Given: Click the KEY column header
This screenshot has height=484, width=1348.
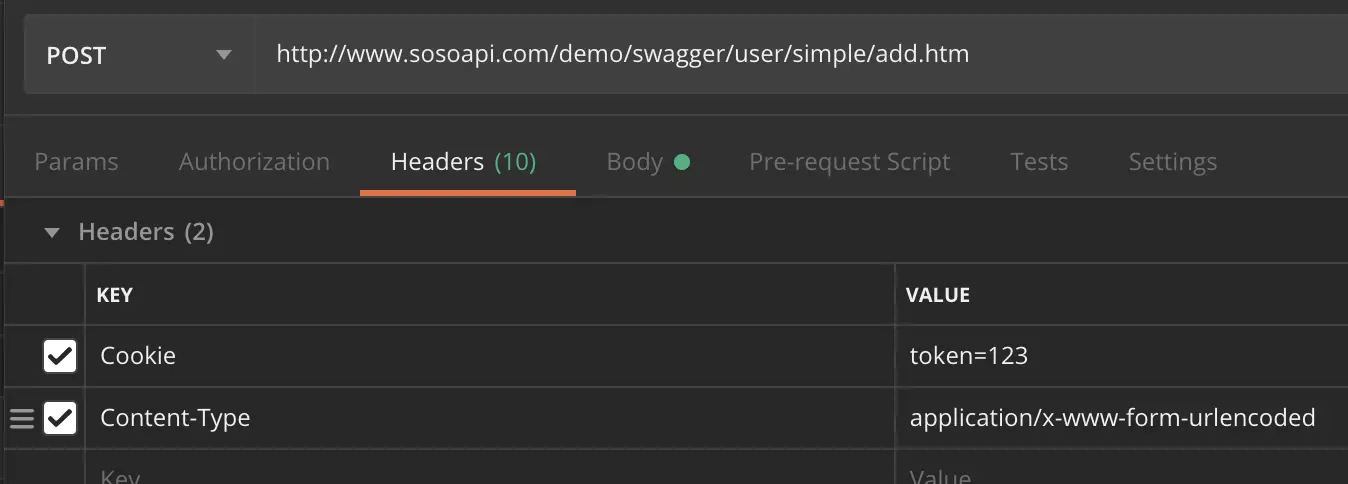Looking at the screenshot, I should pos(114,295).
